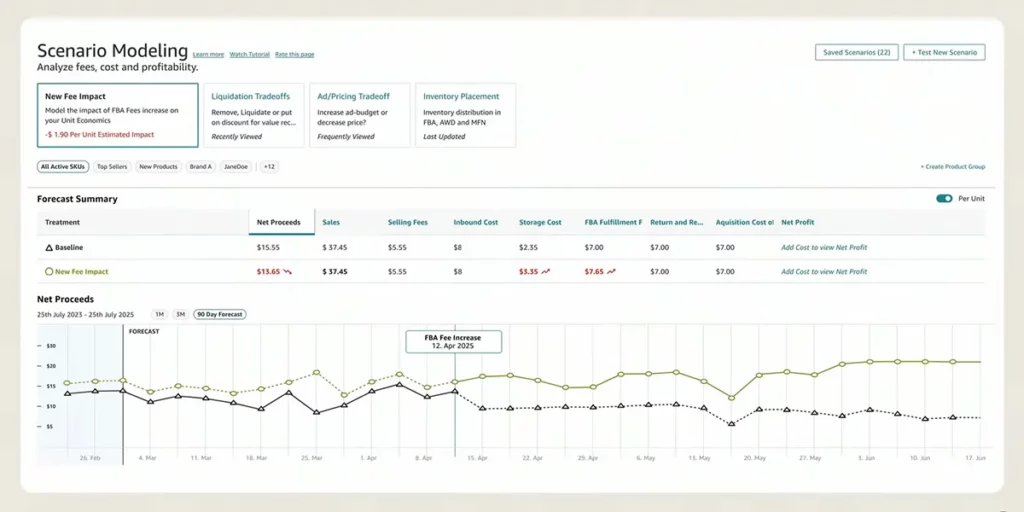This screenshot has width=1024, height=512.
Task: Sort by Storage Cost column header
Action: (540, 222)
